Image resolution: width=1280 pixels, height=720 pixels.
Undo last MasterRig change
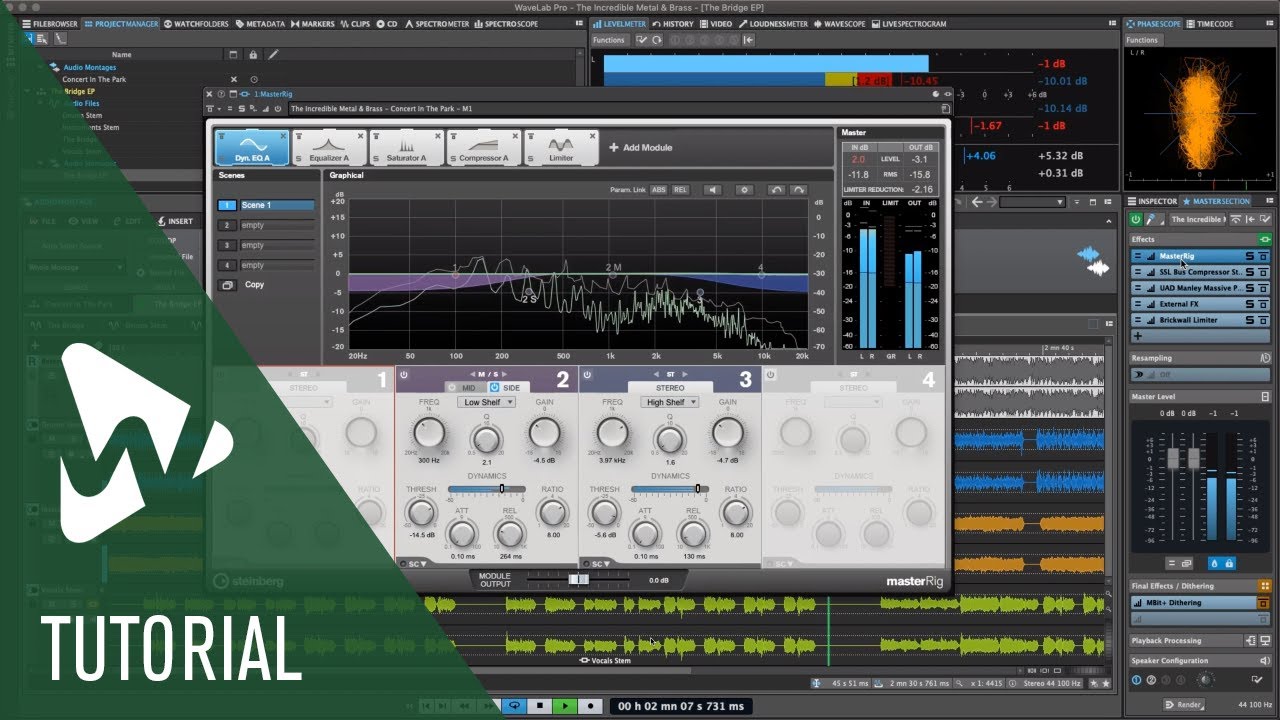coord(776,189)
